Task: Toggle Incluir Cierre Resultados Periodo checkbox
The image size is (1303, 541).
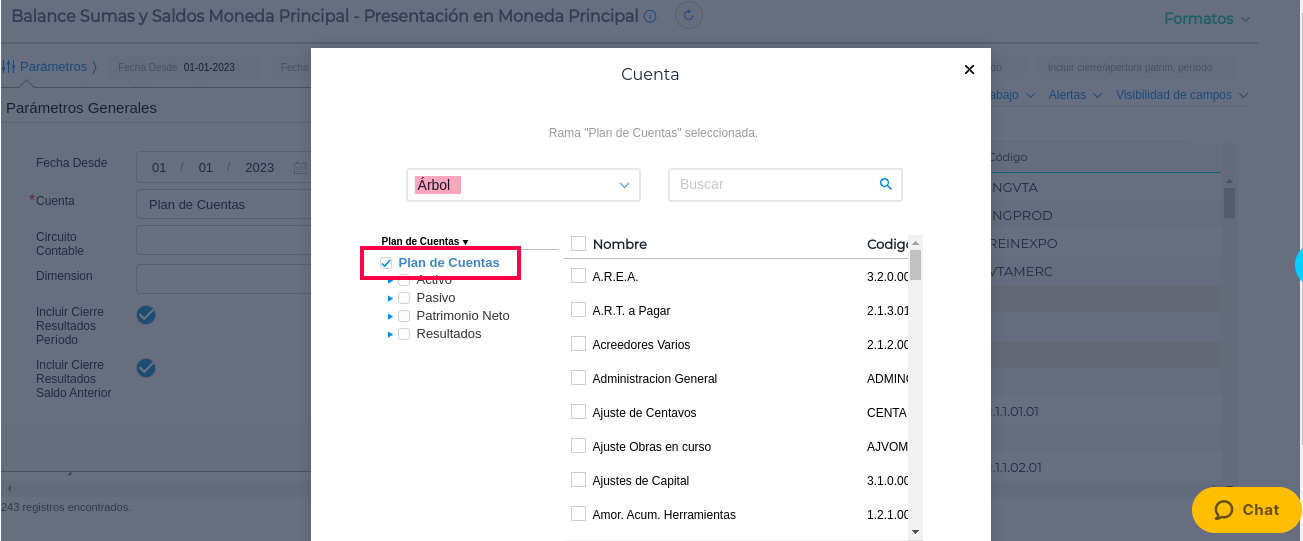Action: (146, 315)
